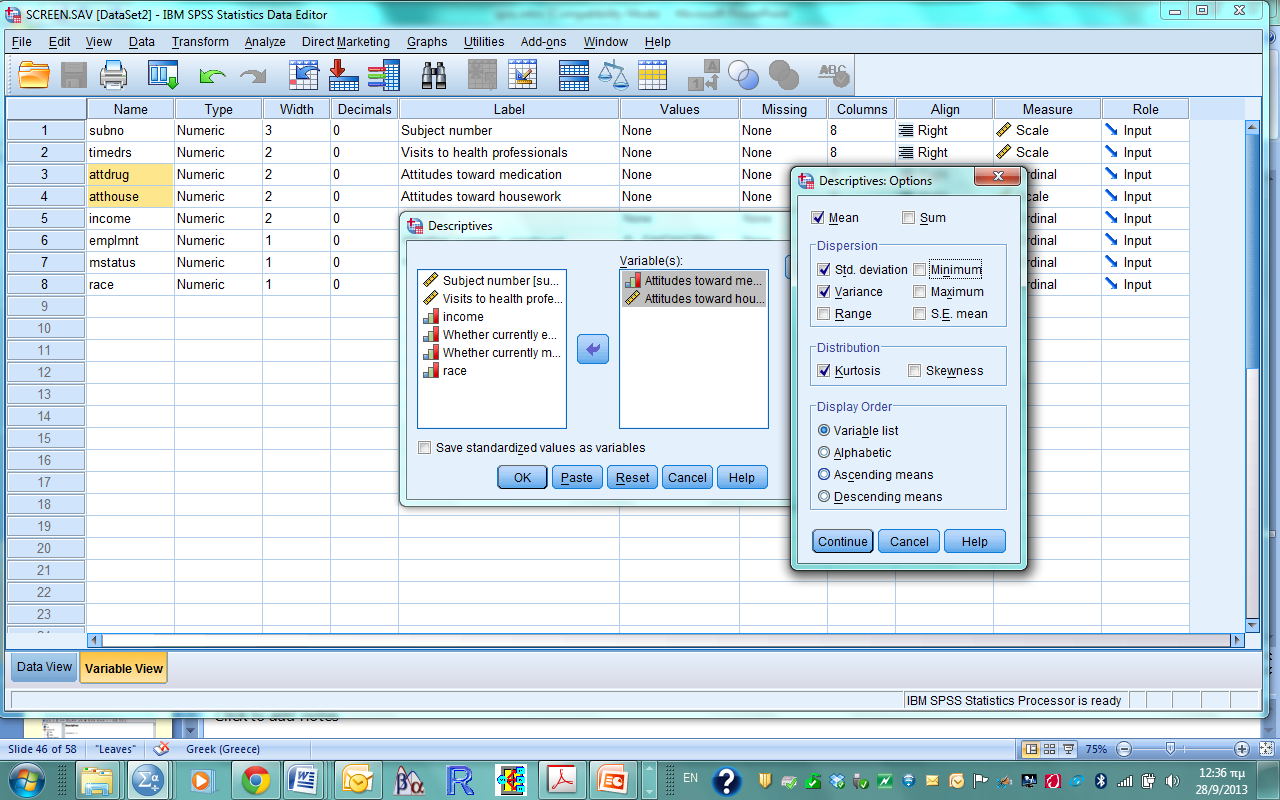Screen dimensions: 1280x800
Task: Click the blue help question mark tray icon
Action: (x=727, y=780)
